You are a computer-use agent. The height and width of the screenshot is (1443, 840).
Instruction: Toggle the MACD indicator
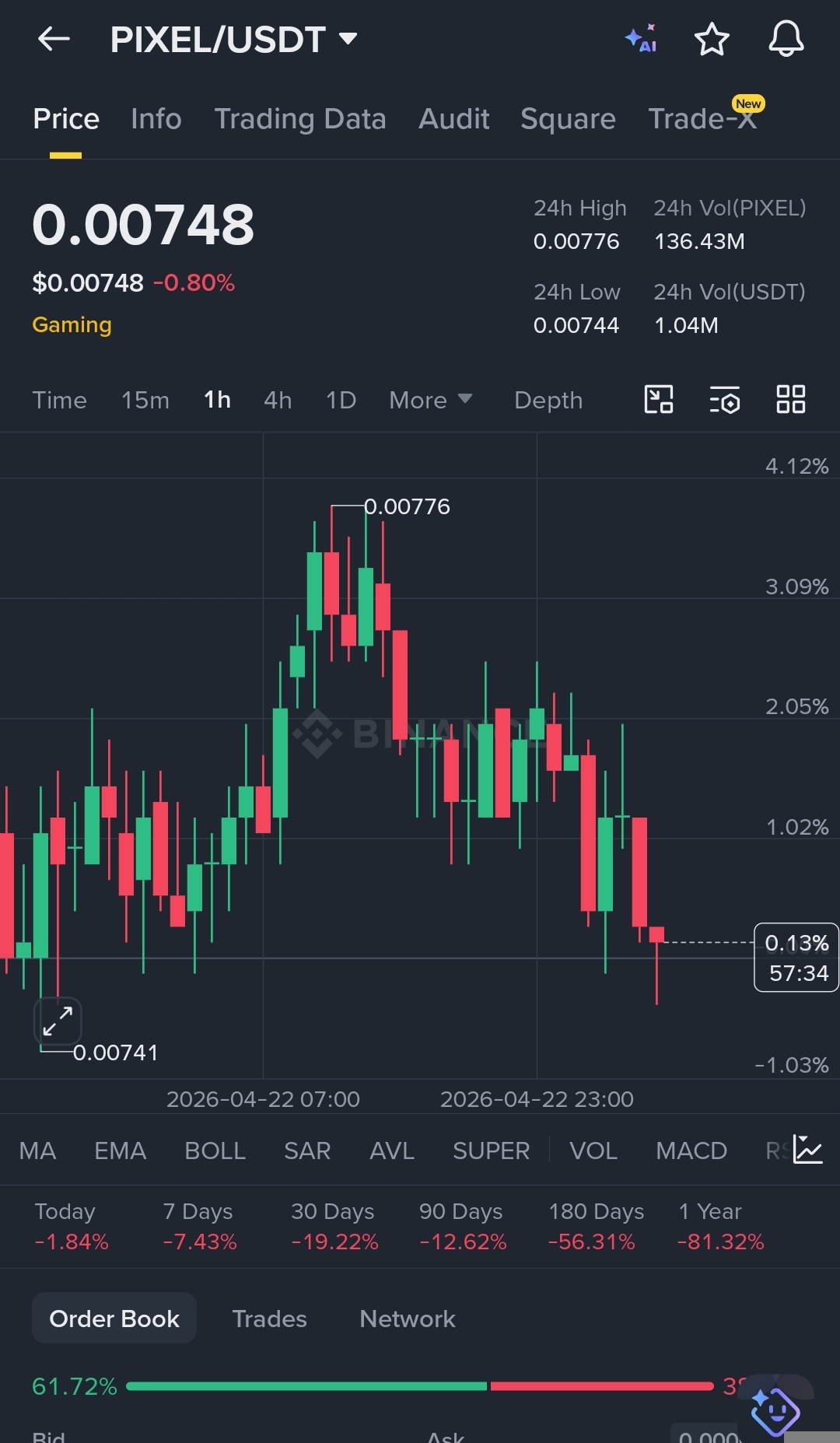tap(691, 1151)
